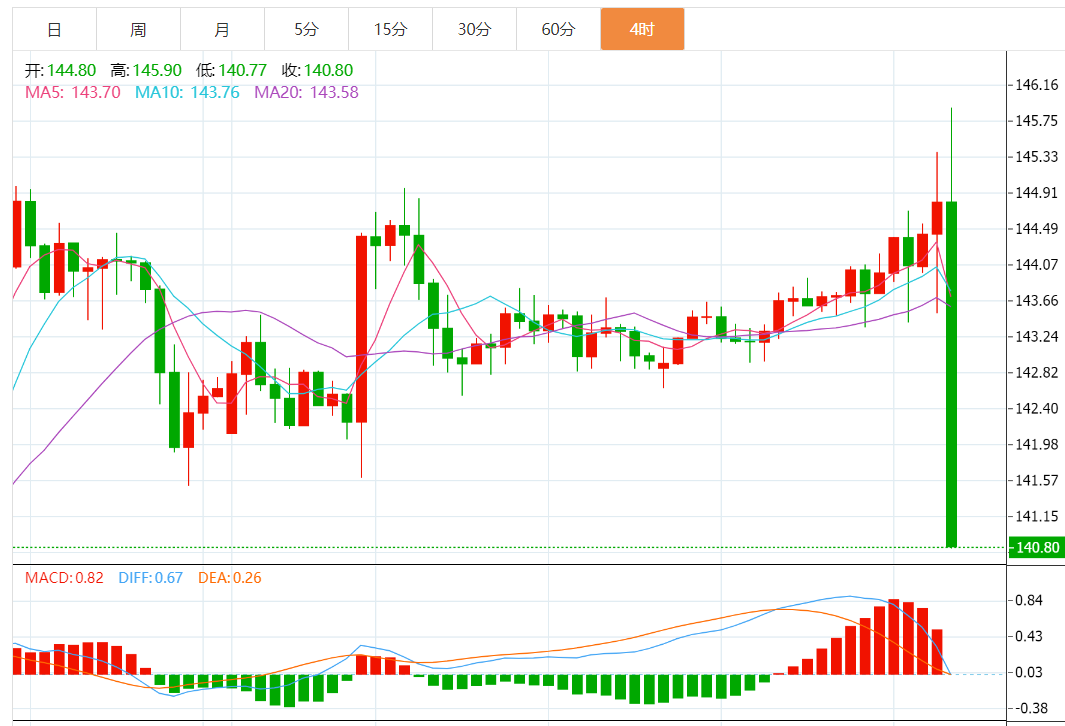Screen dimensions: 1065x726
Task: Click the MA20: 143.58 indicator label
Action: click(306, 92)
